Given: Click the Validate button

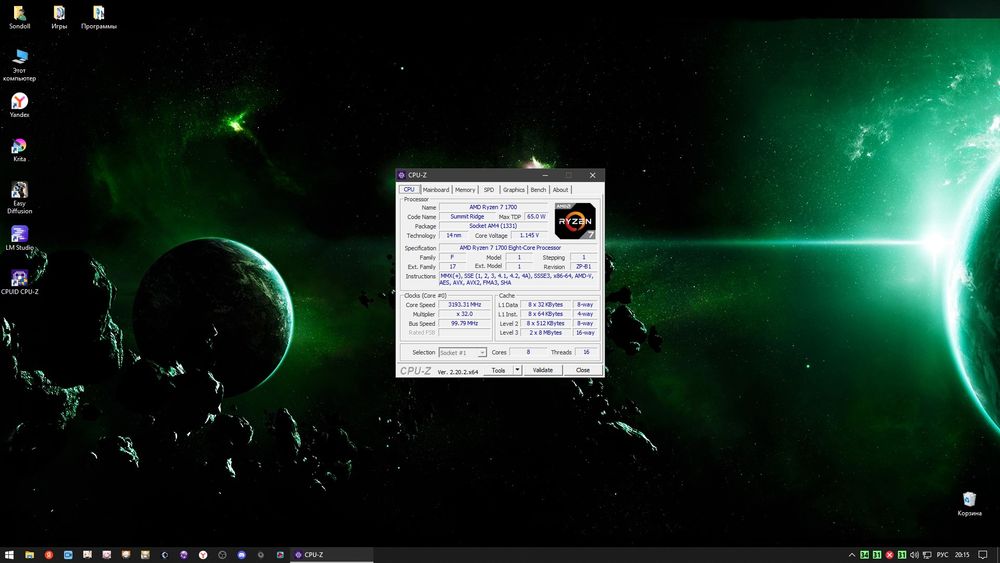Looking at the screenshot, I should point(543,370).
